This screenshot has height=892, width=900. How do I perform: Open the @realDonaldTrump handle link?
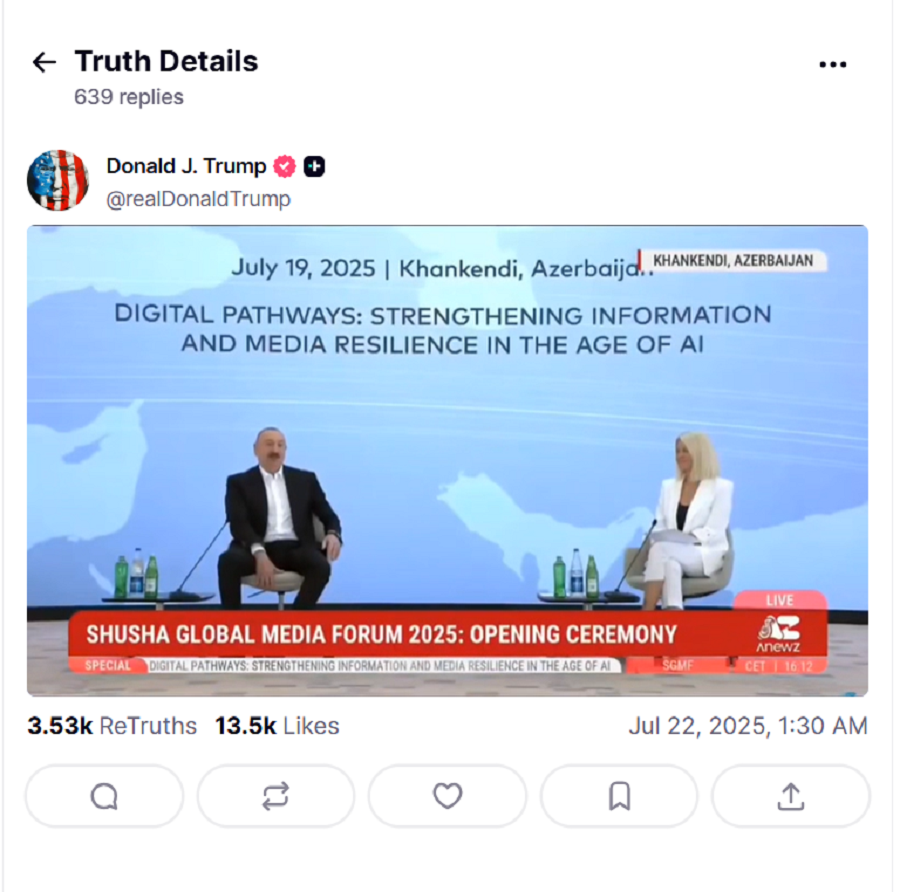(199, 199)
